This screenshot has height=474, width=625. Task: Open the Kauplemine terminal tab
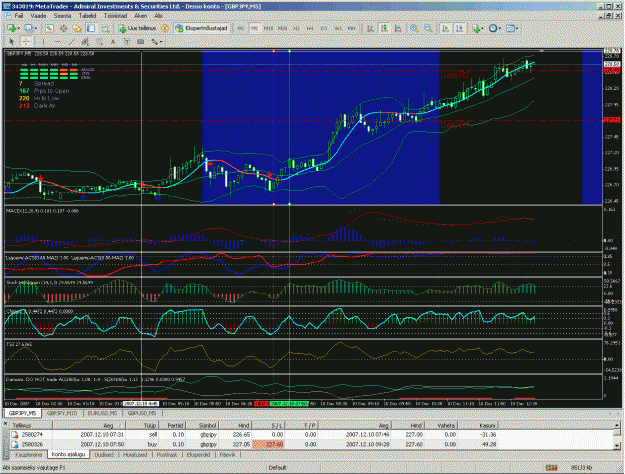(28, 455)
